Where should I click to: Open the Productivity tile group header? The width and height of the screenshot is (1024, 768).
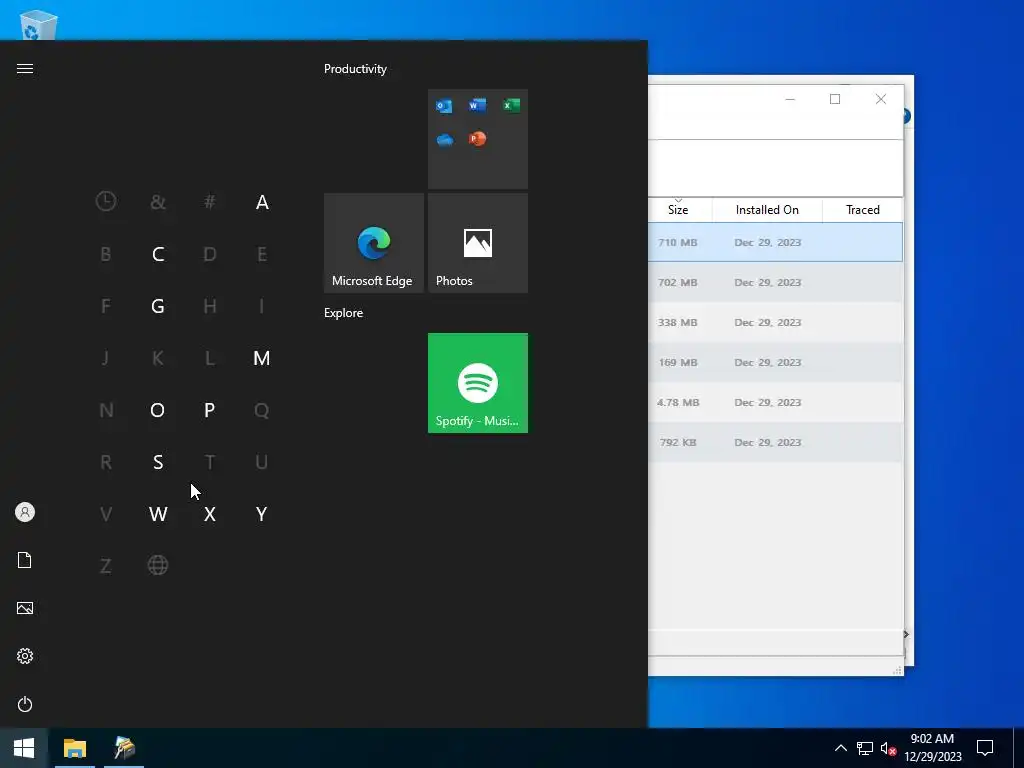pos(355,69)
